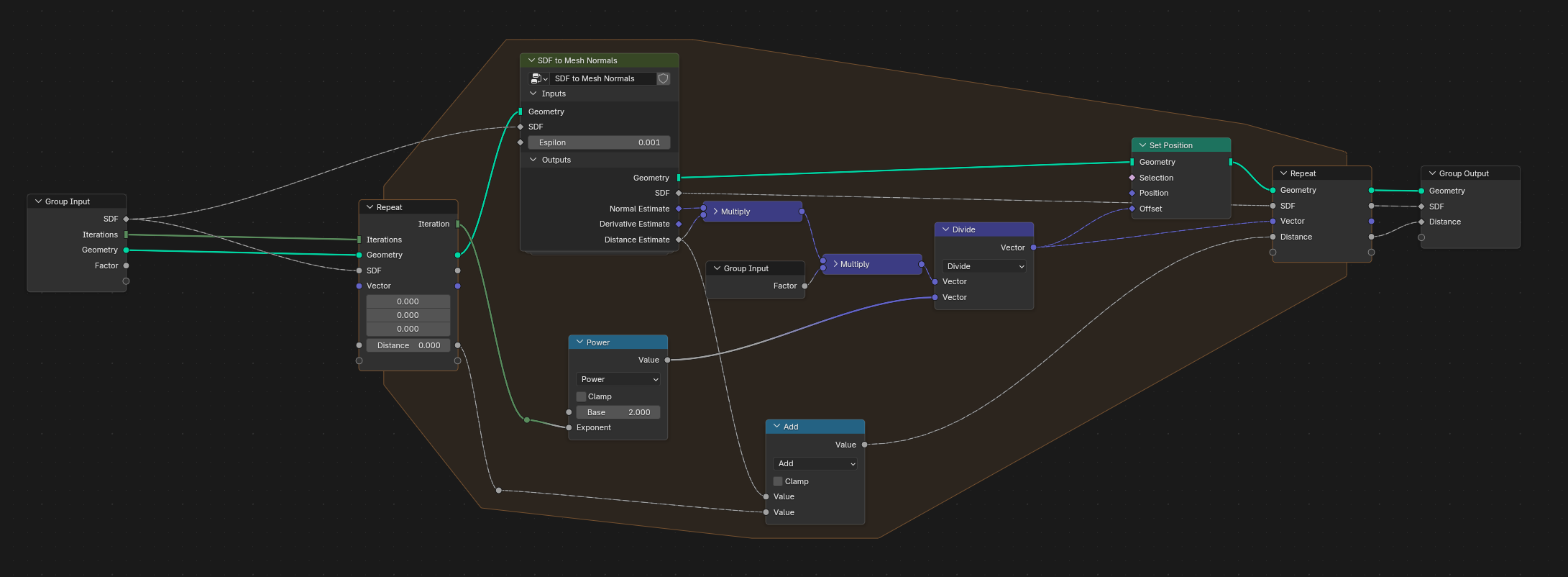Image resolution: width=1568 pixels, height=577 pixels.
Task: Select the Set Position node title
Action: [x=1170, y=145]
